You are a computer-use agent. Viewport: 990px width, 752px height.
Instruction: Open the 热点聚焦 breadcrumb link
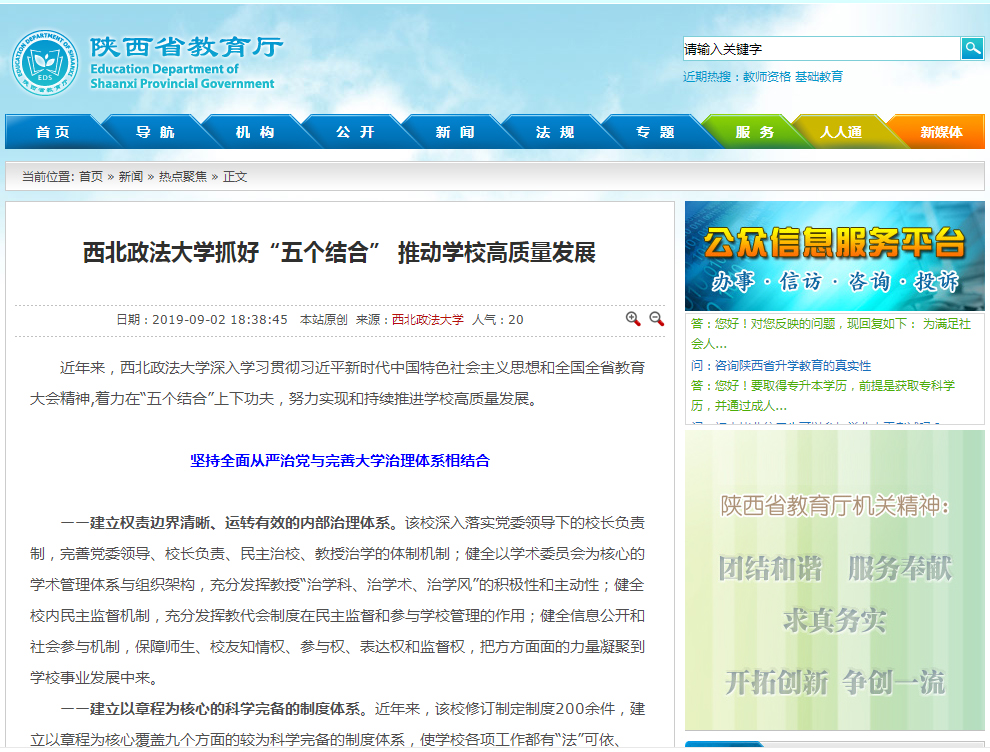183,176
